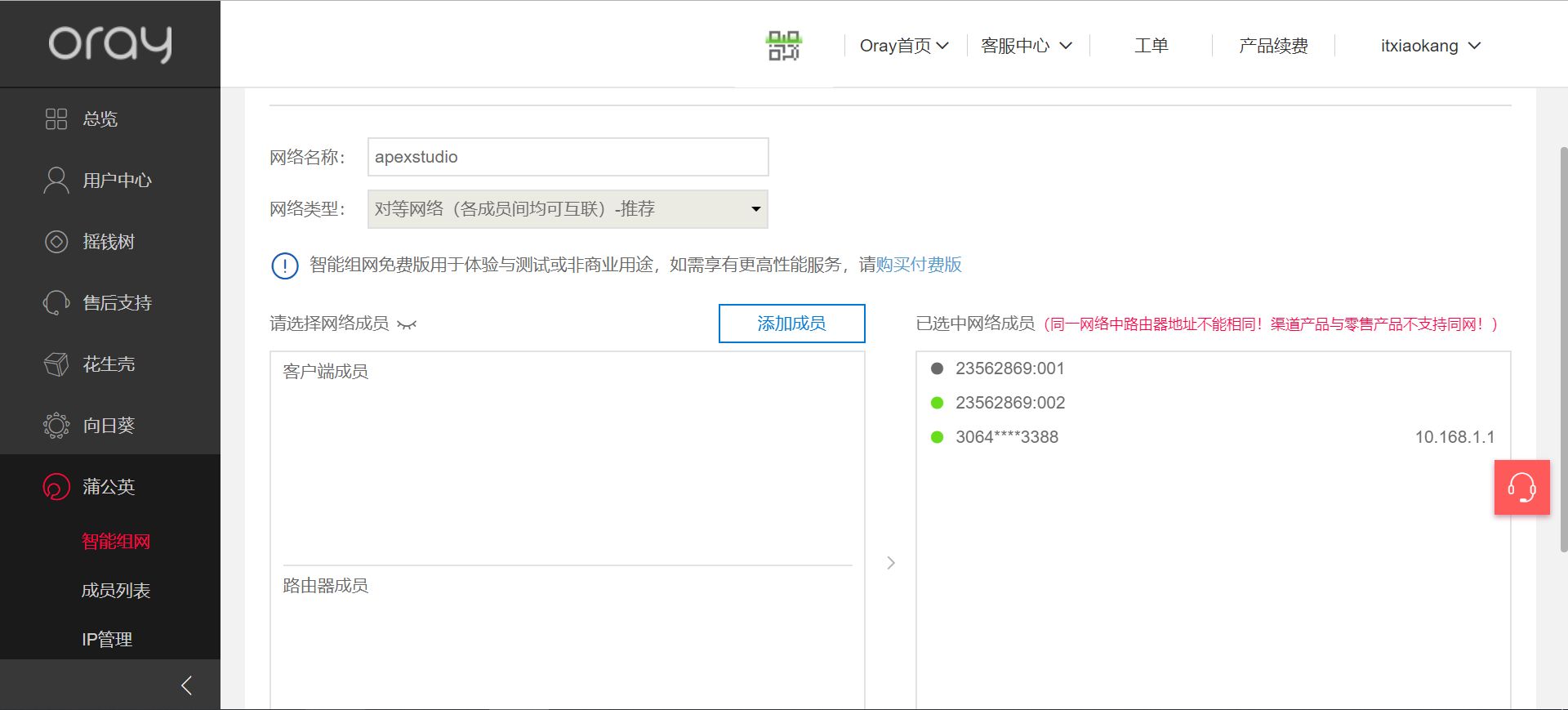The width and height of the screenshot is (1568, 710).
Task: Click the 蒲公英 red swirl icon
Action: pos(56,487)
